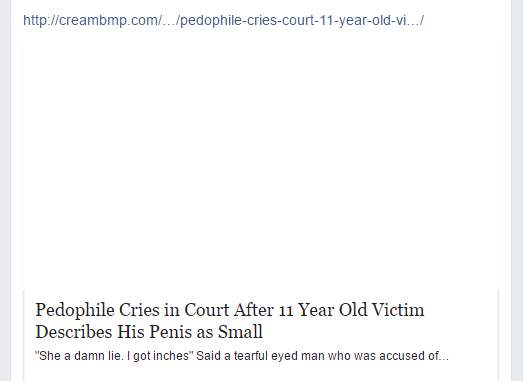Click the center of the empty image placeholder
This screenshot has width=523, height=381.
261,165
